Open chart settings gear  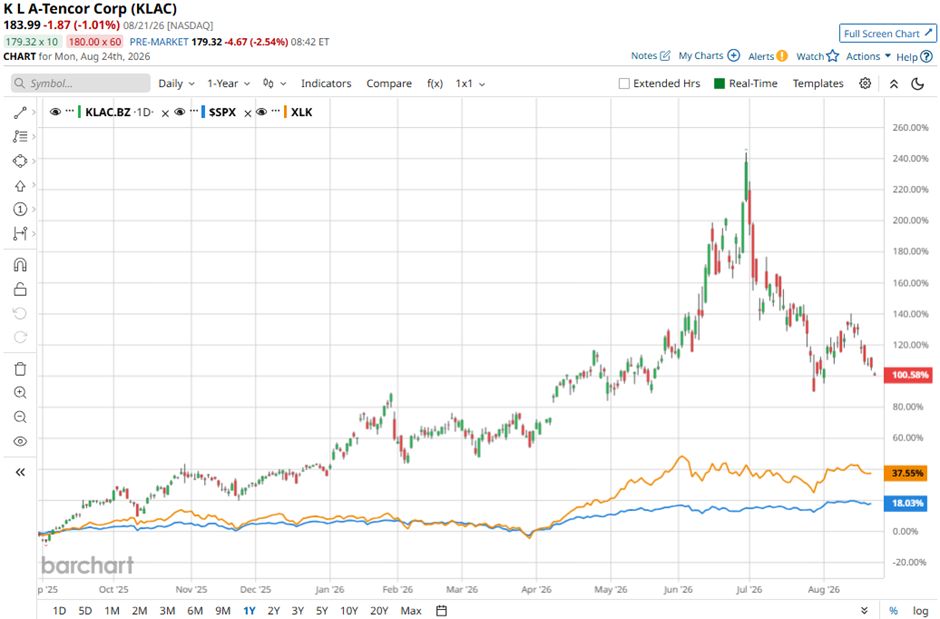click(864, 83)
